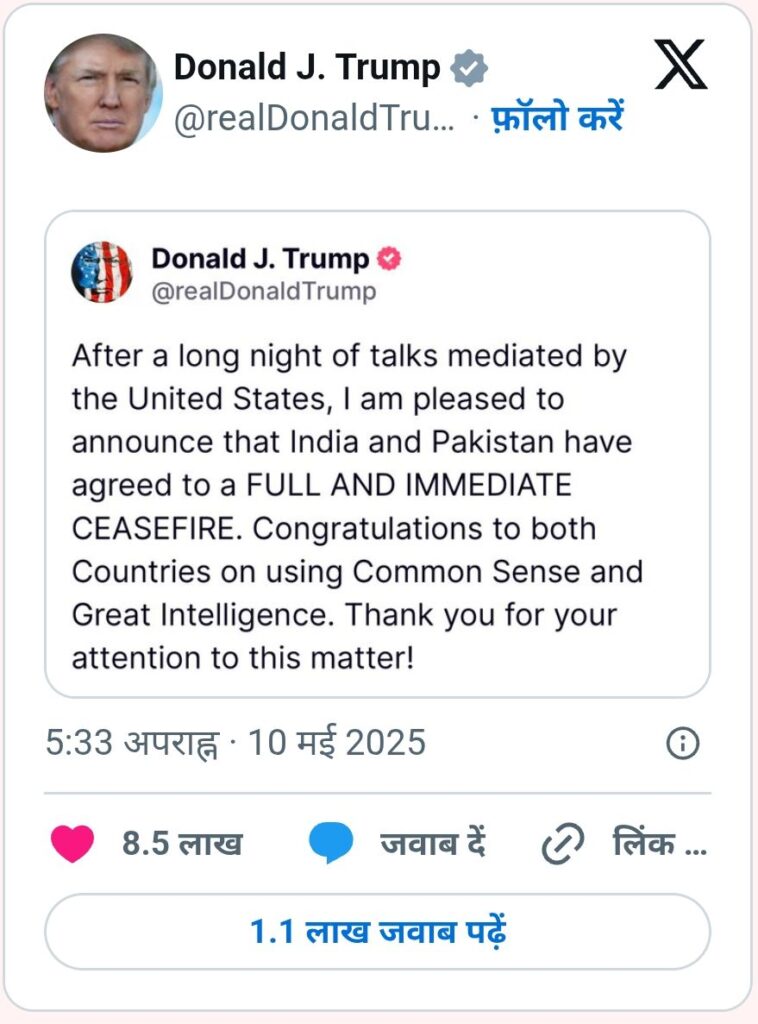The height and width of the screenshot is (1024, 758).
Task: Open Donald J. Trump's profile photo
Action: (x=103, y=93)
